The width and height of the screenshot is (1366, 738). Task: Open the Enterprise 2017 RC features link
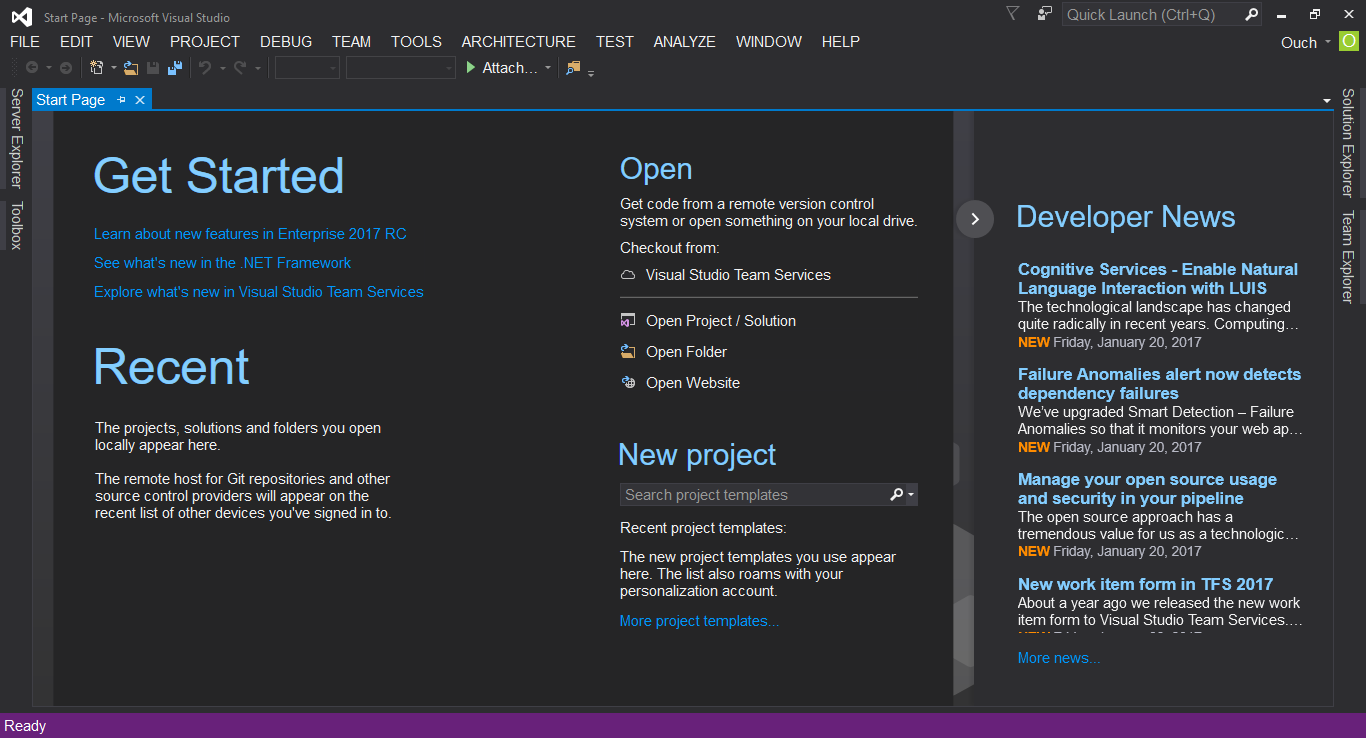(250, 234)
